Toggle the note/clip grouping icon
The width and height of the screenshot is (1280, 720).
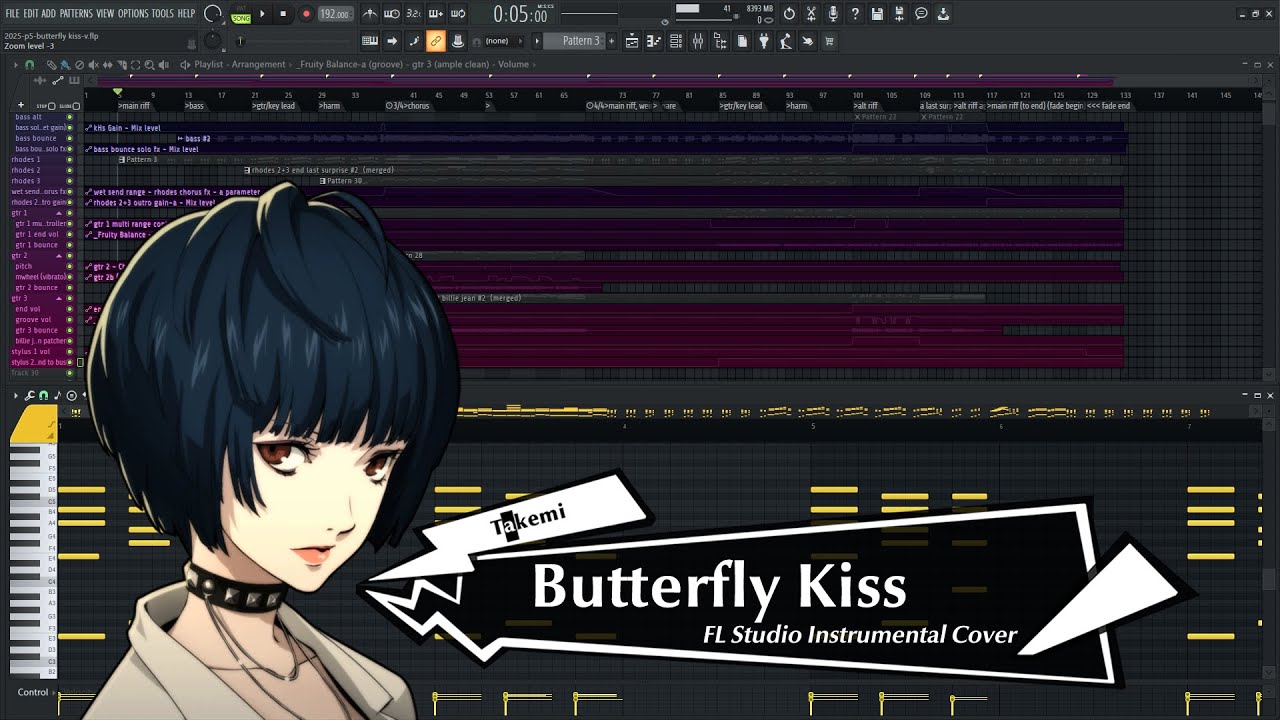(414, 41)
